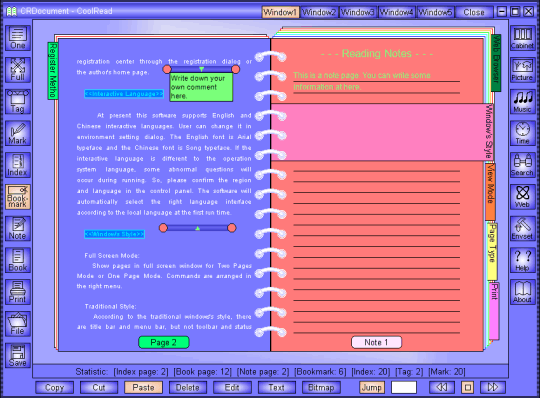Switch to Window1 tab
Viewport: 540px width, 398px height.
[280, 12]
